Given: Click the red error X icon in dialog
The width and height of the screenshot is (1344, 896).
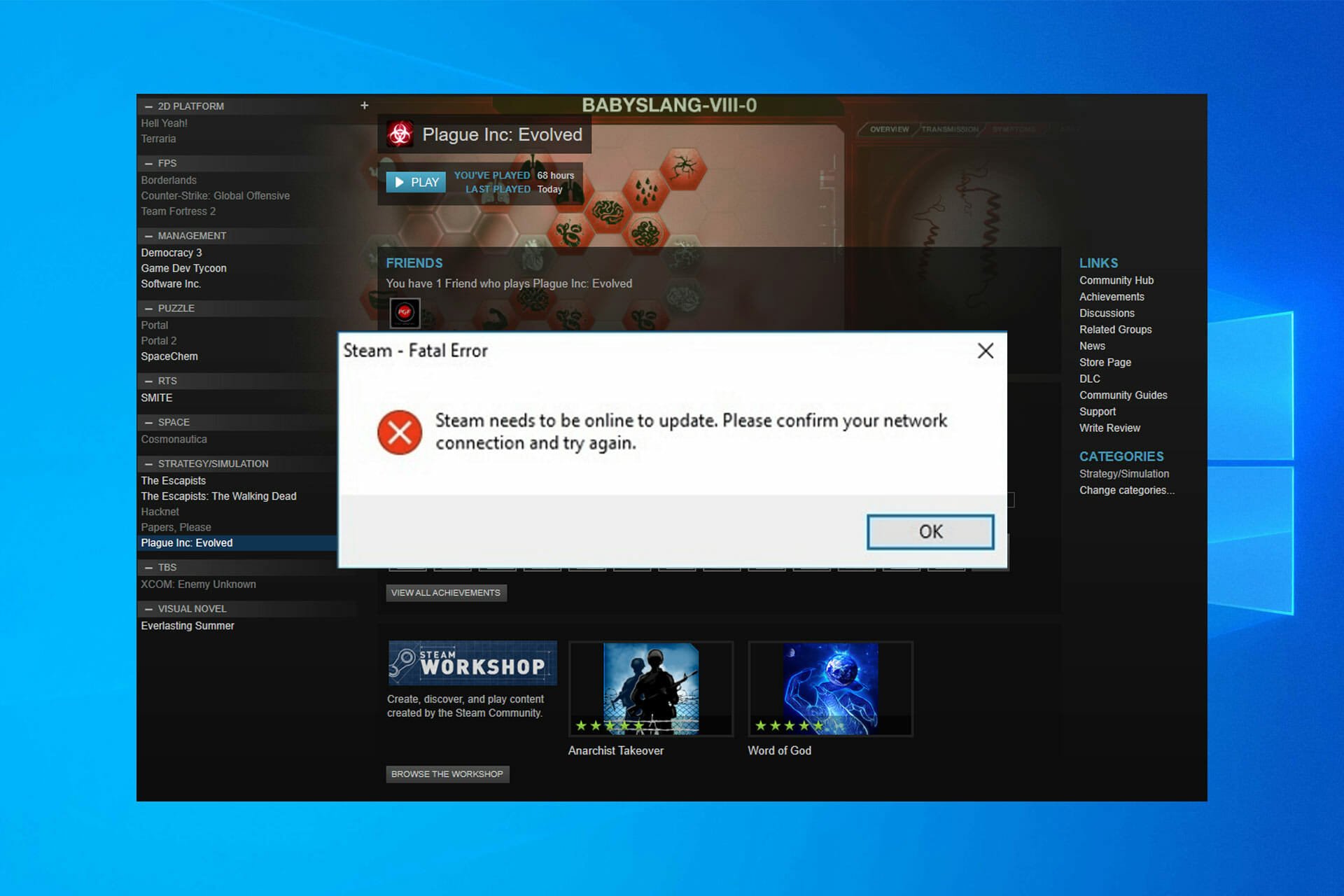Looking at the screenshot, I should click(x=400, y=432).
